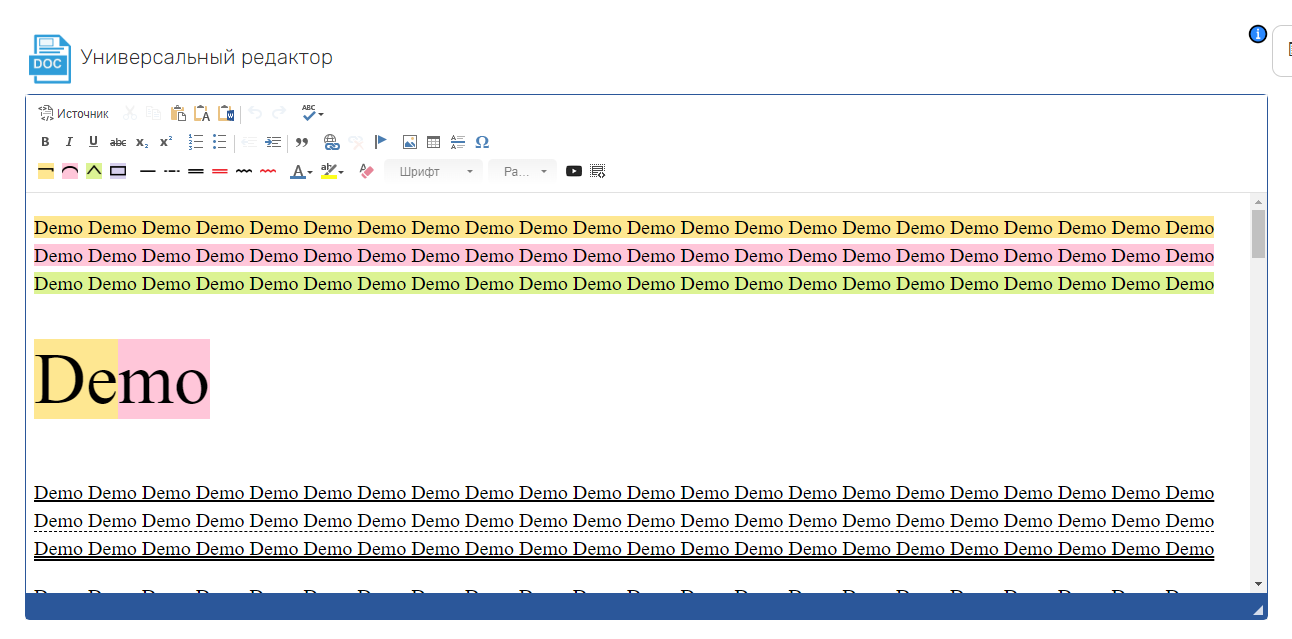
Task: Click the editor vertical scrollbar thumb
Action: (x=1258, y=233)
